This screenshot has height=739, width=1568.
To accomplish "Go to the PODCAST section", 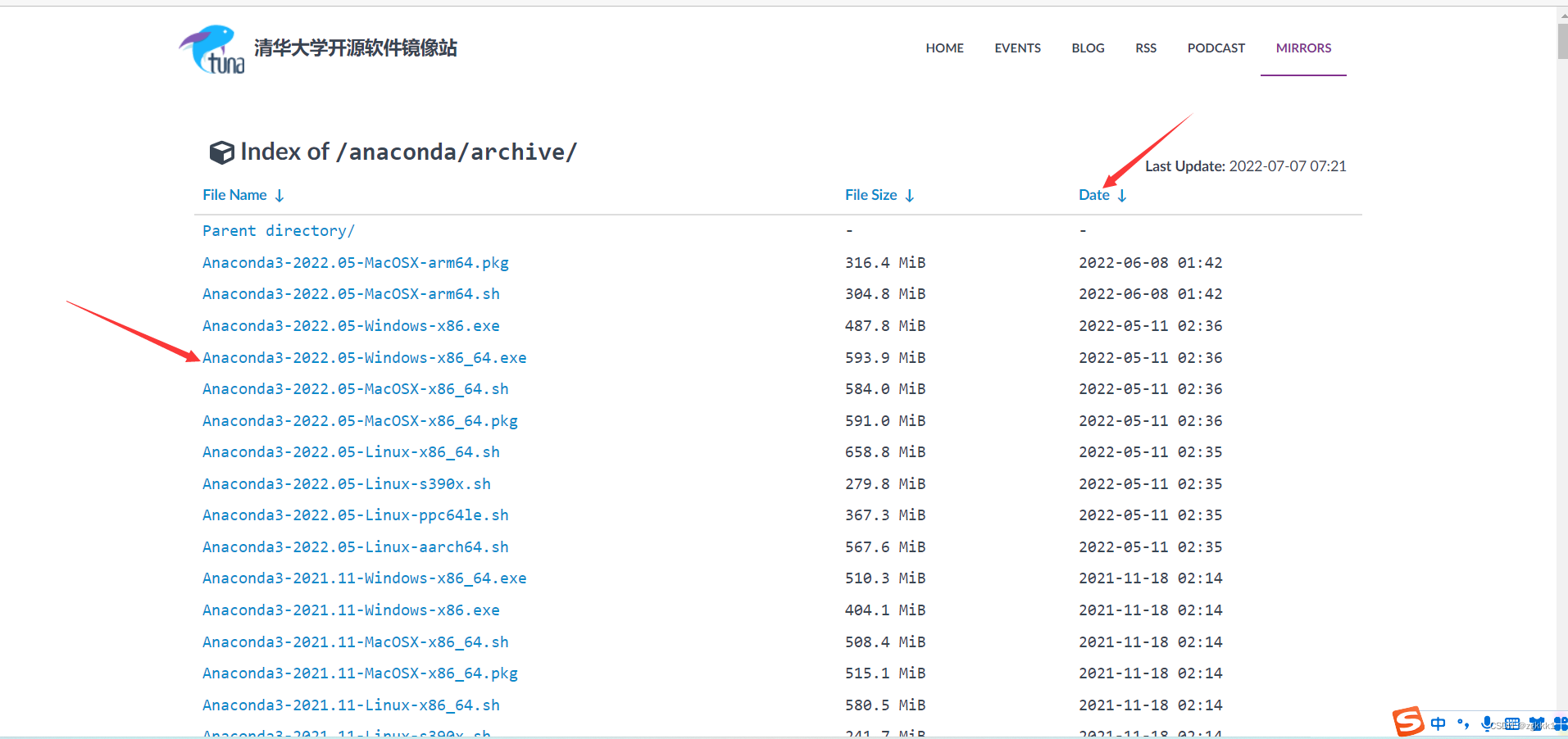I will click(1216, 48).
